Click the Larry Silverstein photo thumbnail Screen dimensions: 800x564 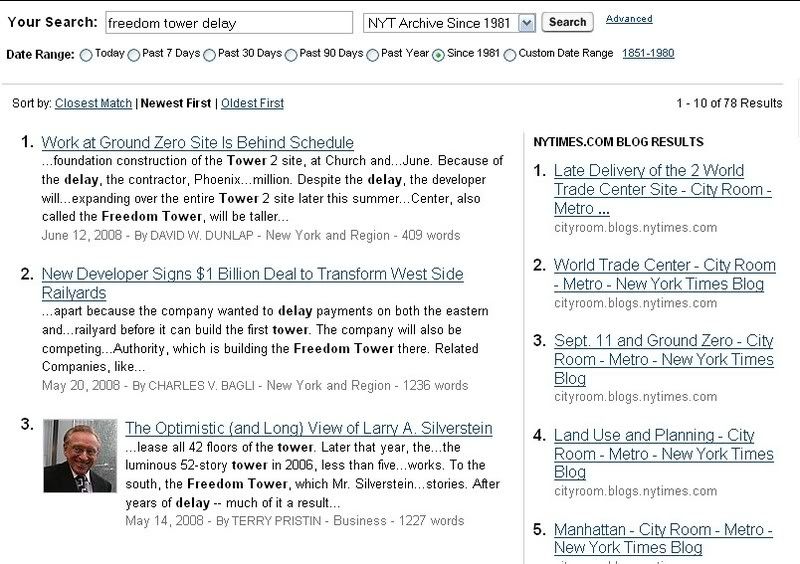tap(80, 456)
